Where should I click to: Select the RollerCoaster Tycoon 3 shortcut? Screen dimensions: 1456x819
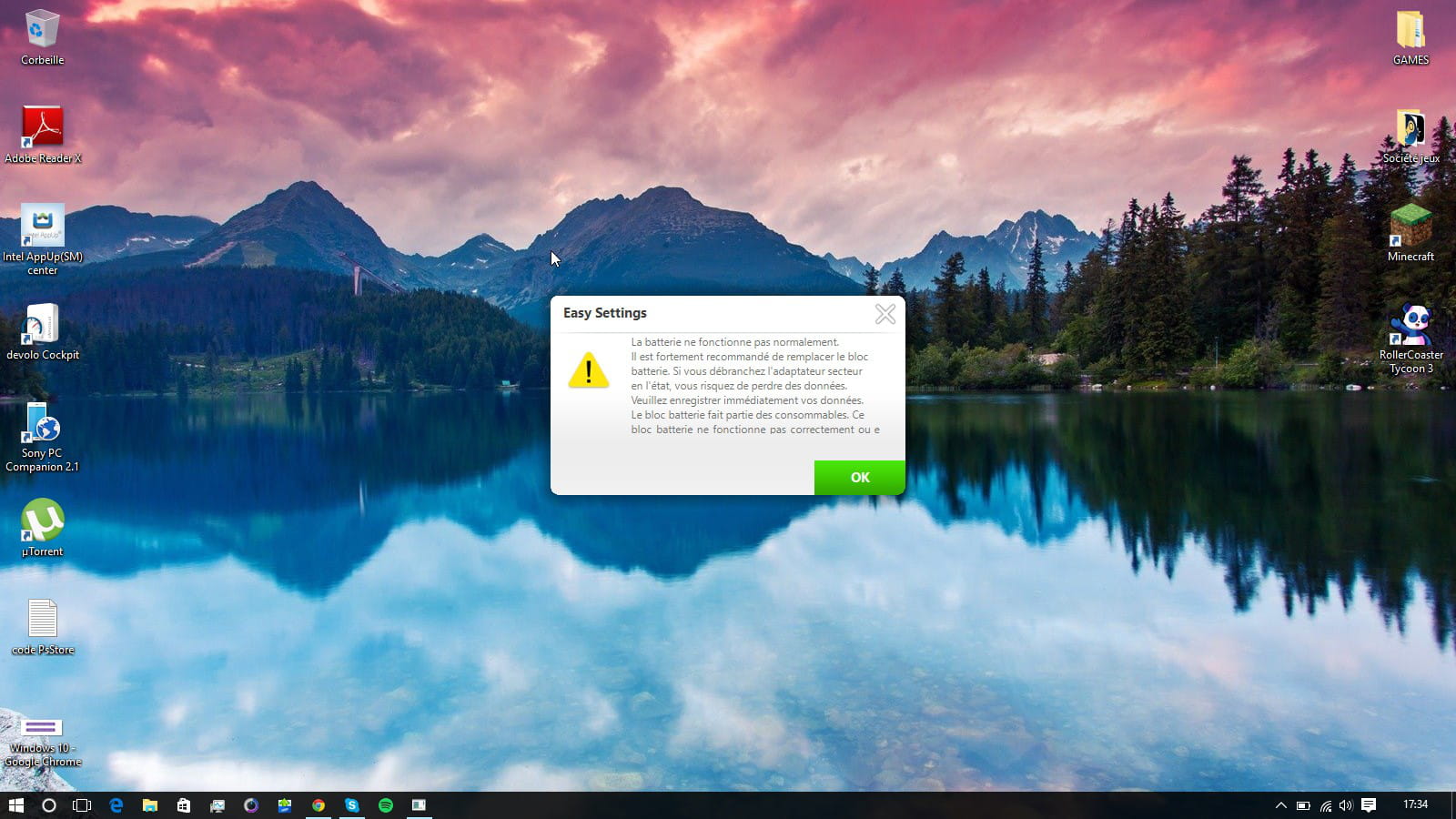pos(1410,339)
